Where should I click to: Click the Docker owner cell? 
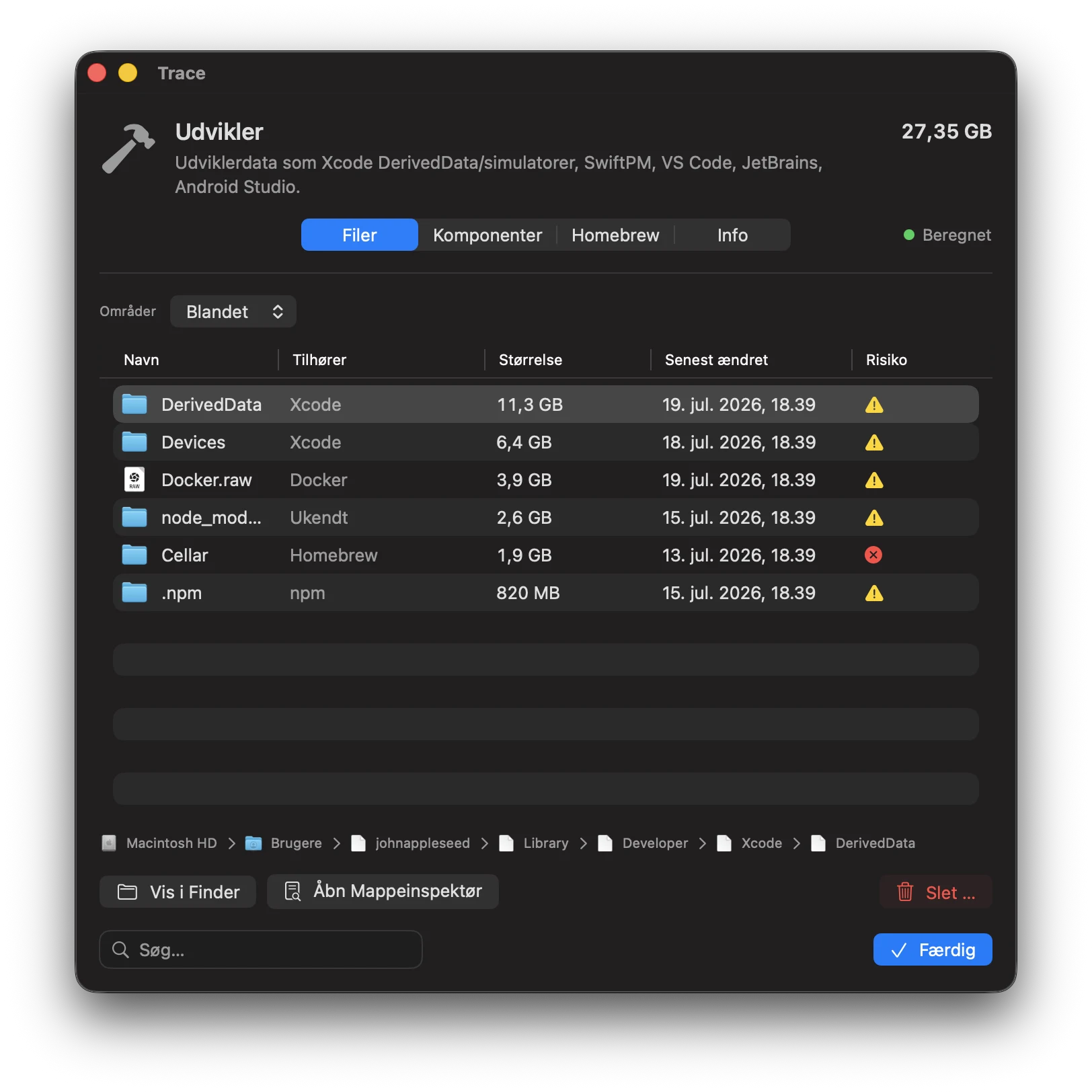pos(319,480)
